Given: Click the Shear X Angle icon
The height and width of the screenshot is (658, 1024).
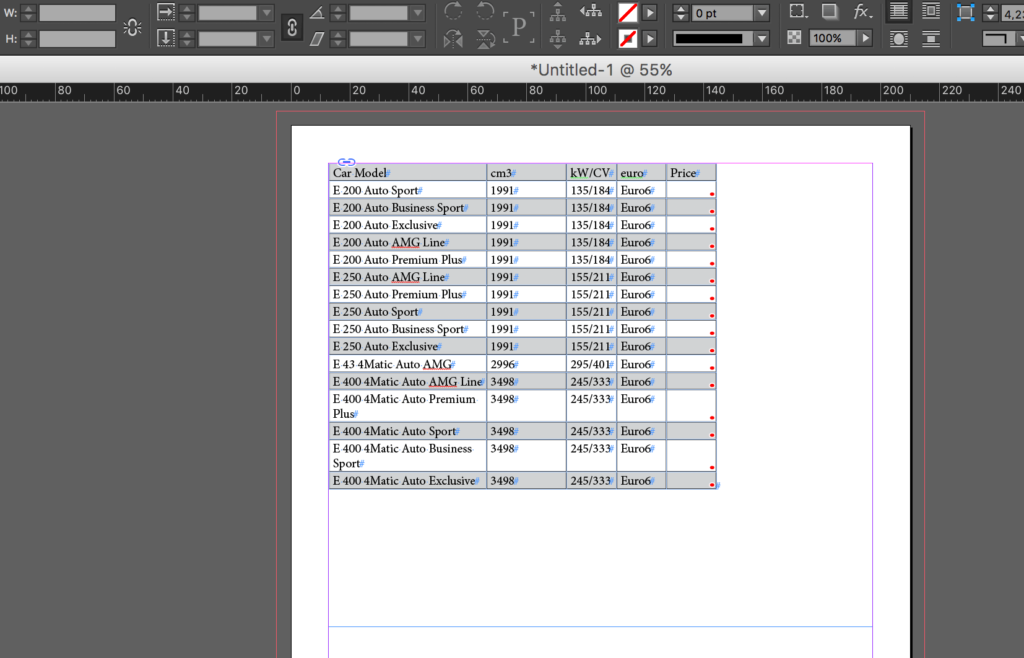Looking at the screenshot, I should pyautogui.click(x=317, y=39).
